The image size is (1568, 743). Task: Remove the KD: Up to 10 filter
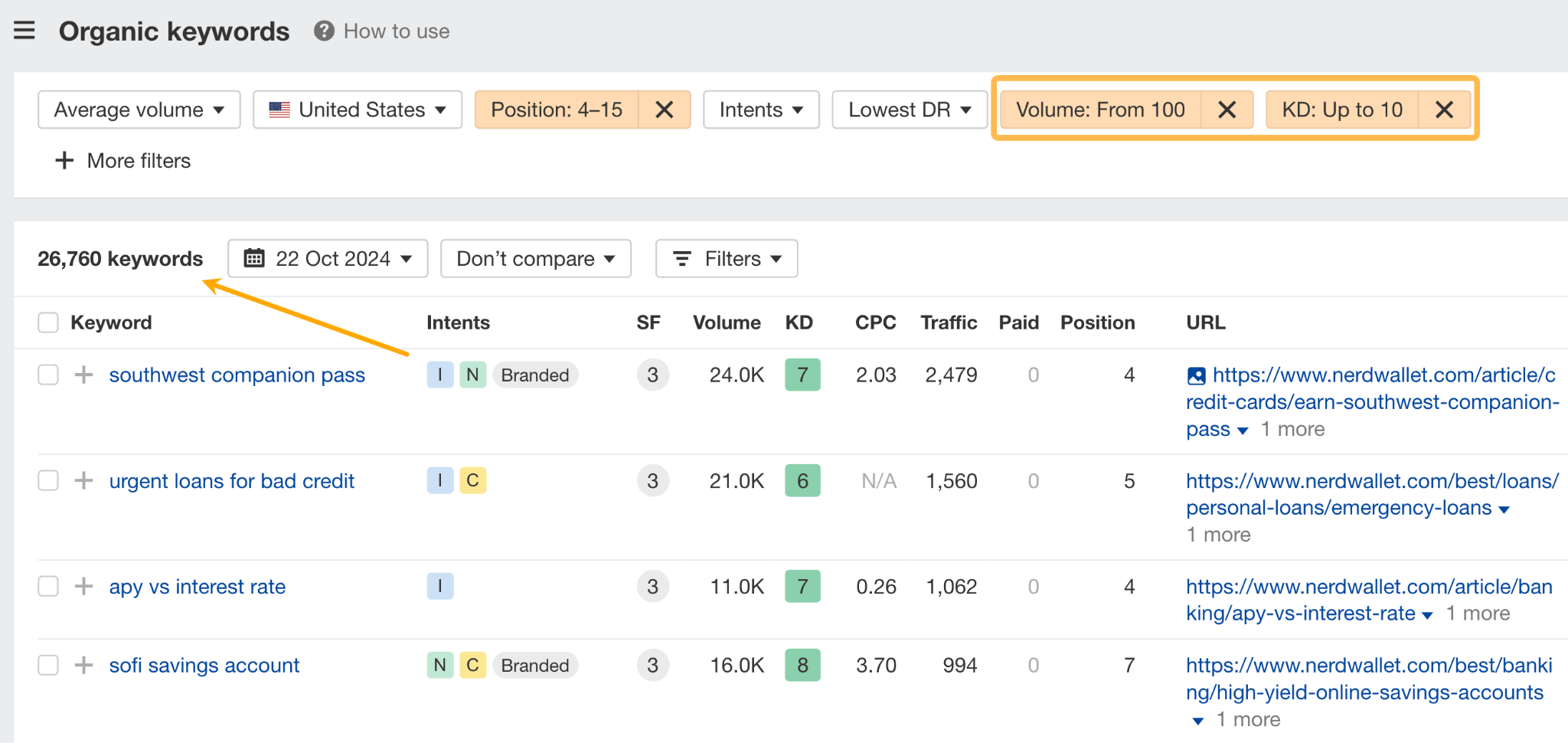coord(1444,110)
